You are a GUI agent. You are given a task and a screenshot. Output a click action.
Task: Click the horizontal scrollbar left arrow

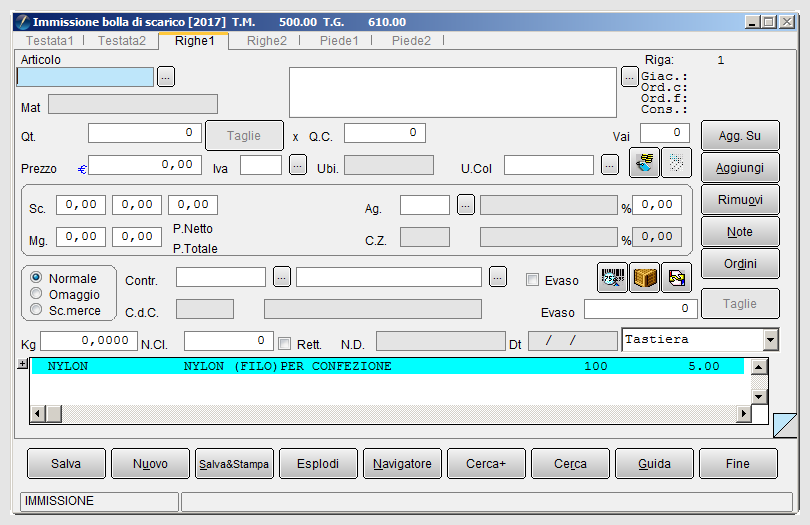coord(37,413)
